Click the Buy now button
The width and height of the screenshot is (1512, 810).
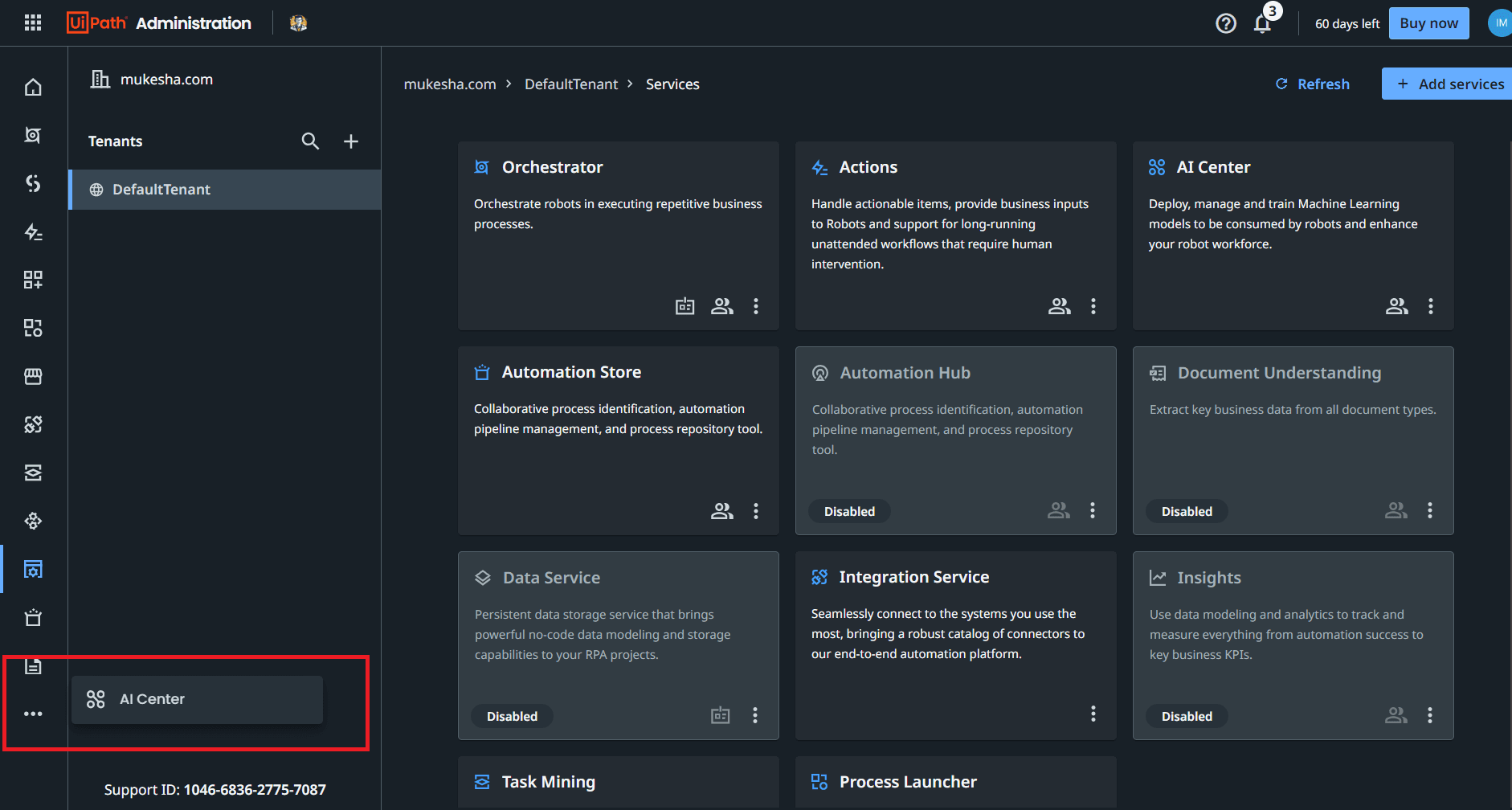(x=1428, y=22)
